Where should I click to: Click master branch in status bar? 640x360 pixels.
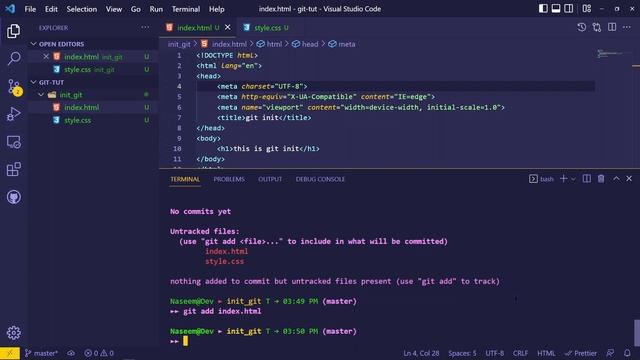coord(41,353)
